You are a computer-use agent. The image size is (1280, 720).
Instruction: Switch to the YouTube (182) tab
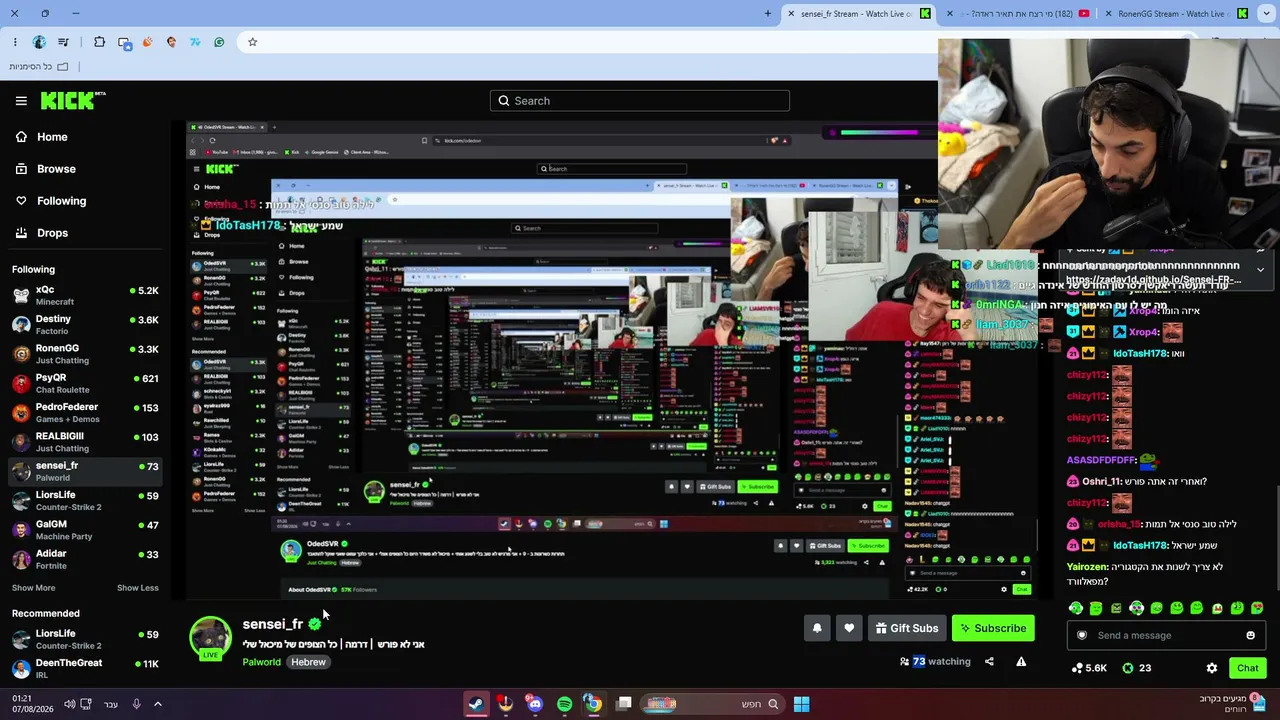[1017, 14]
